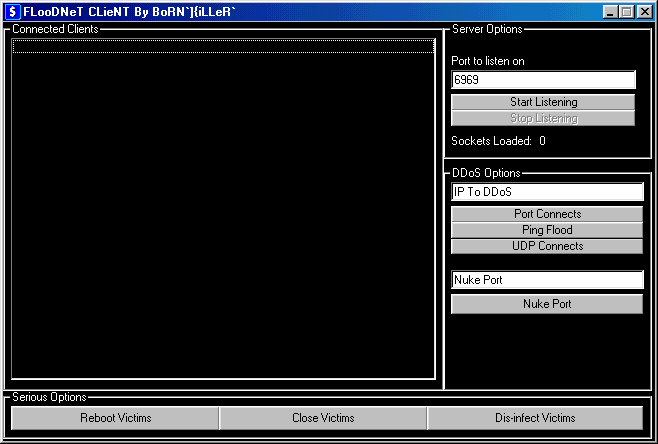
Task: Select the first row in Connected Clients
Action: point(223,46)
